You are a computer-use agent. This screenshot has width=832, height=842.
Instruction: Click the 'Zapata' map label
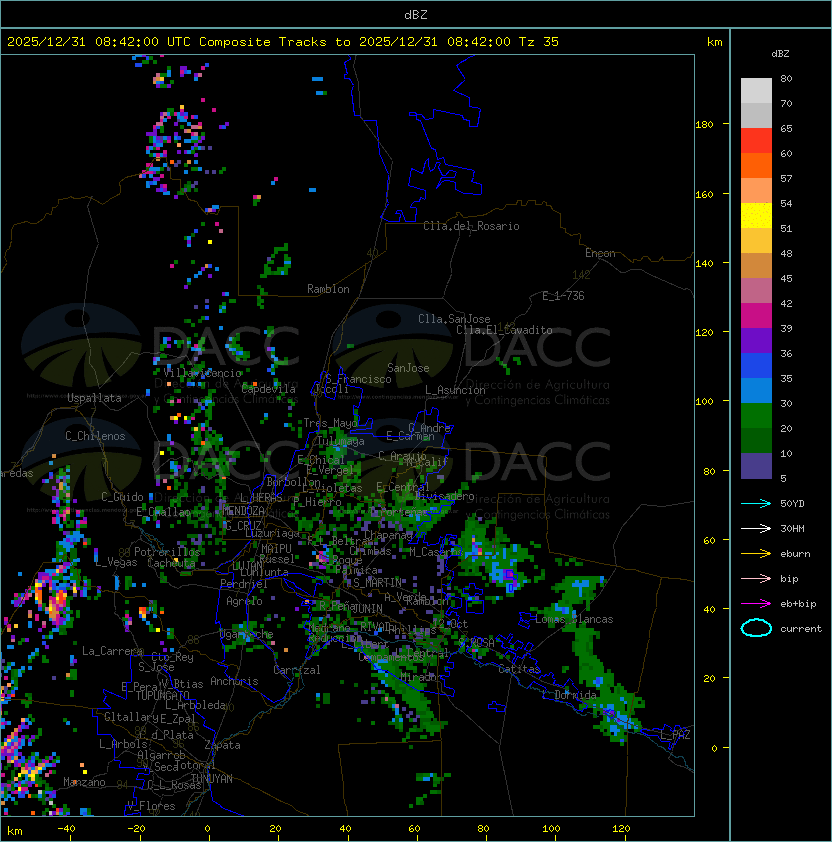pyautogui.click(x=222, y=745)
